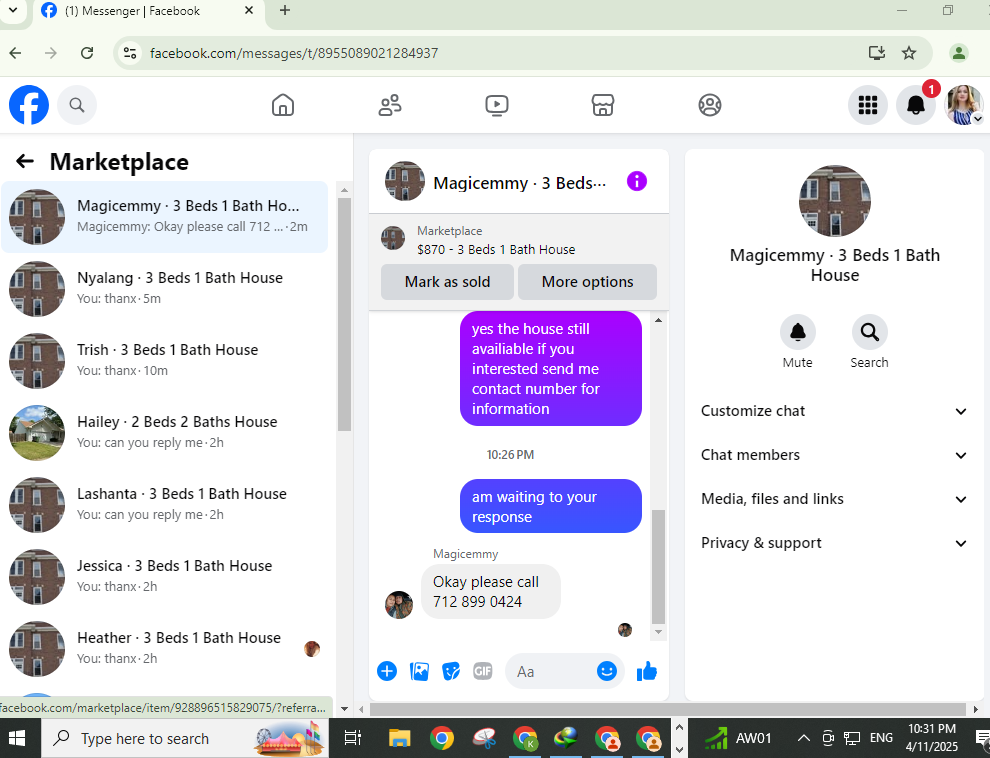Viewport: 990px width, 758px height.
Task: Click the 'am waiting to your response' message
Action: click(x=551, y=506)
